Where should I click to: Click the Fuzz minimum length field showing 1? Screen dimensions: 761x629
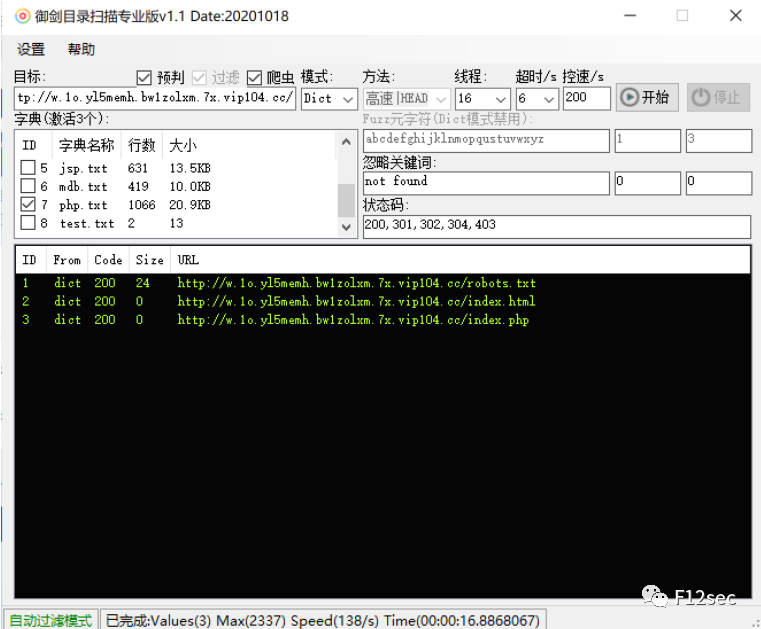tap(647, 141)
